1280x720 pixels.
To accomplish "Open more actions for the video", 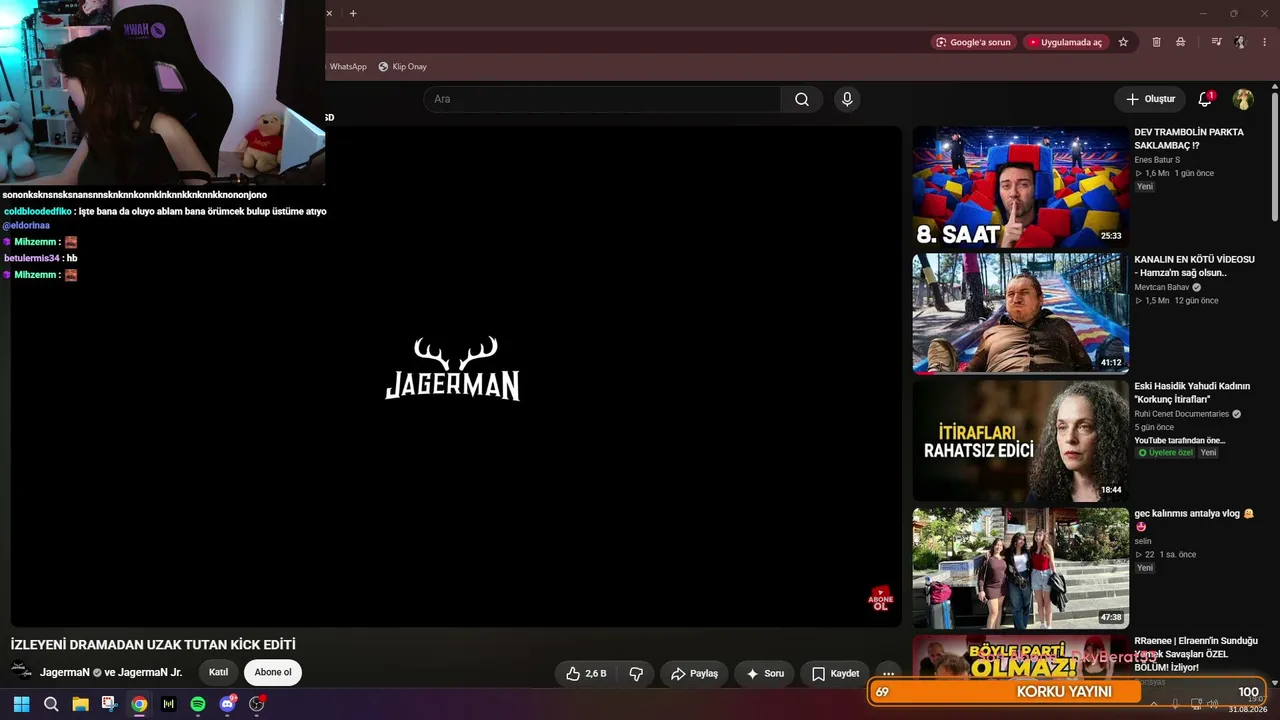I will click(x=887, y=674).
